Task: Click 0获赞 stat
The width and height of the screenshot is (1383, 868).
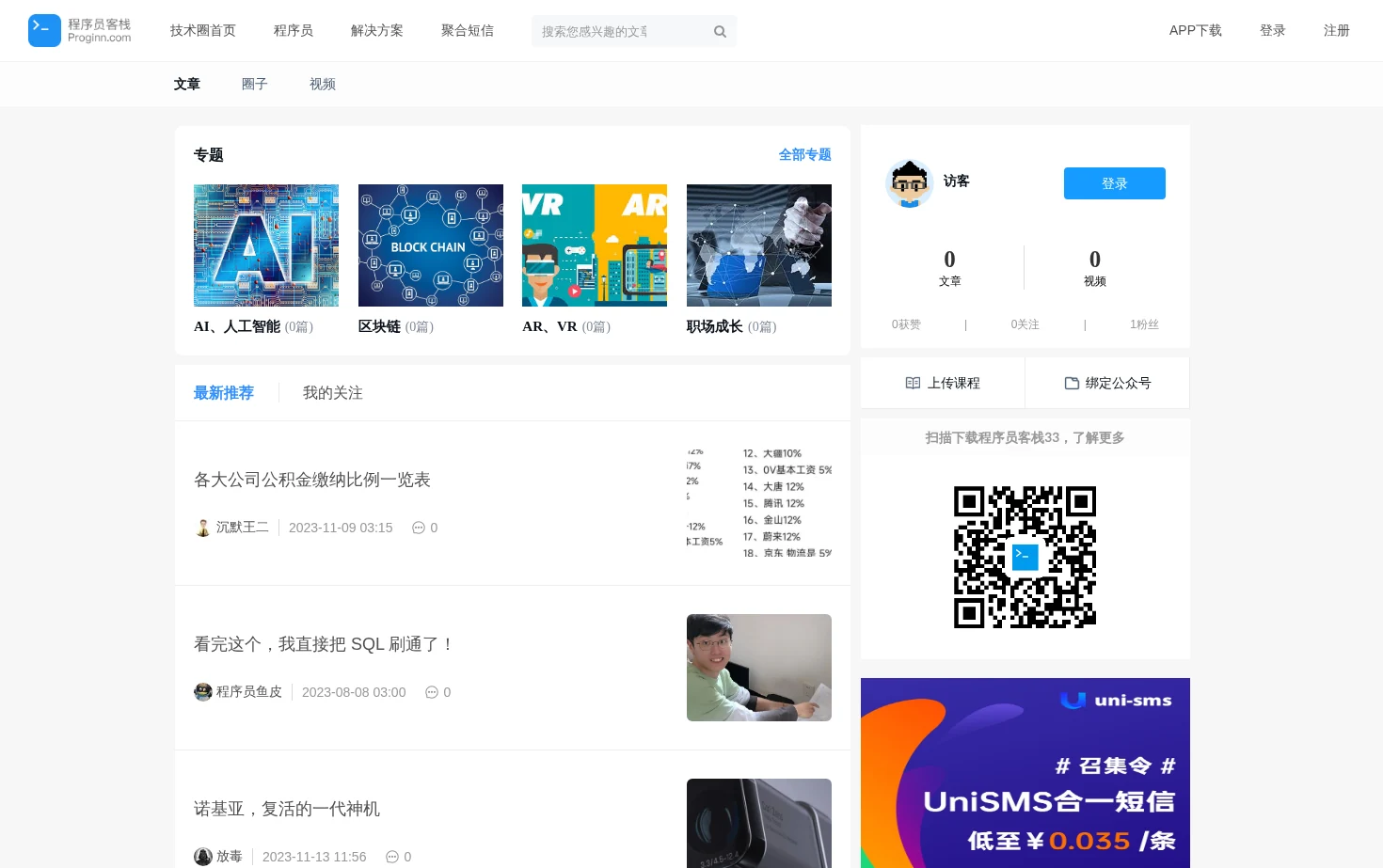Action: (x=907, y=324)
